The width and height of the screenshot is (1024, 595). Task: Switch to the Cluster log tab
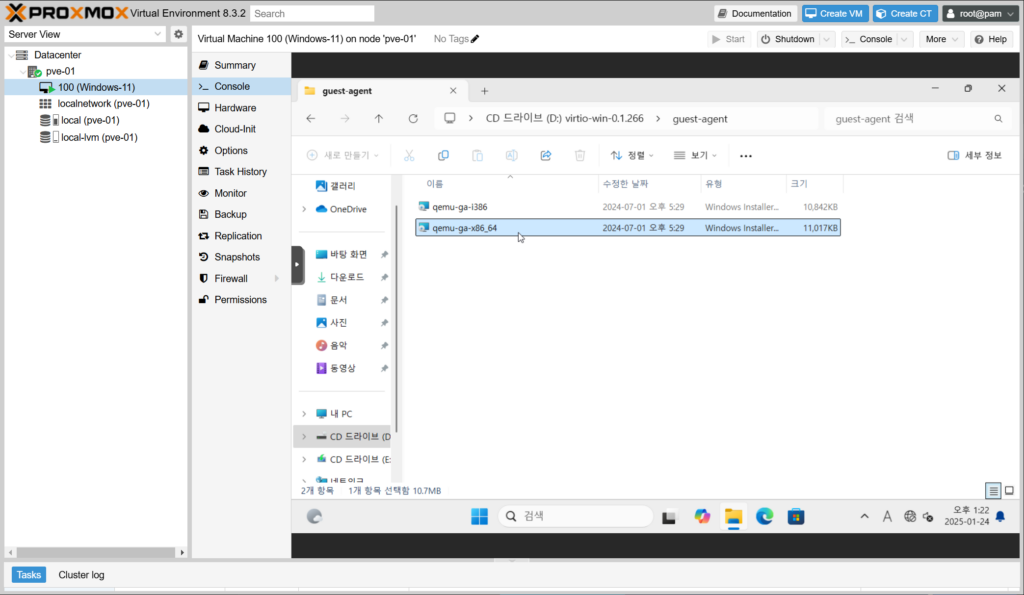pyautogui.click(x=81, y=575)
